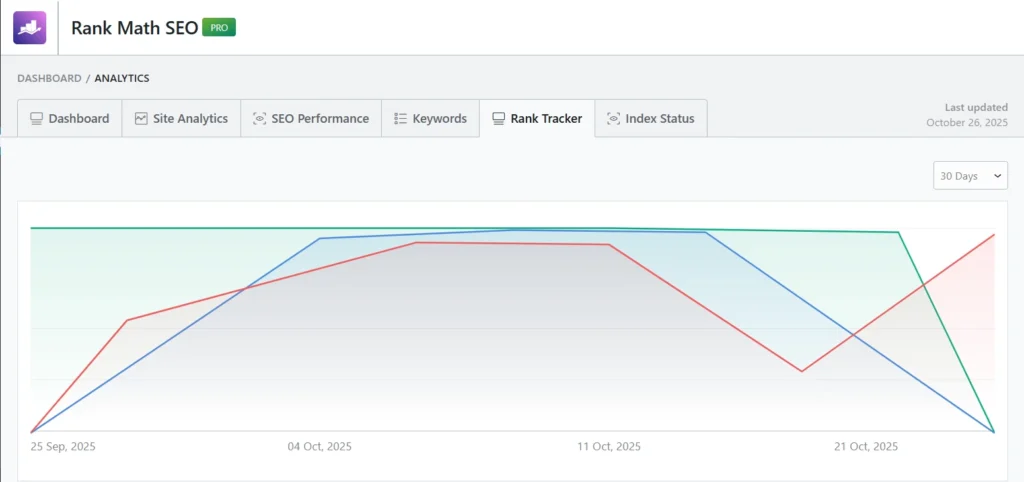Viewport: 1024px width, 482px height.
Task: Click the green line's final drop corner
Action: coord(899,233)
